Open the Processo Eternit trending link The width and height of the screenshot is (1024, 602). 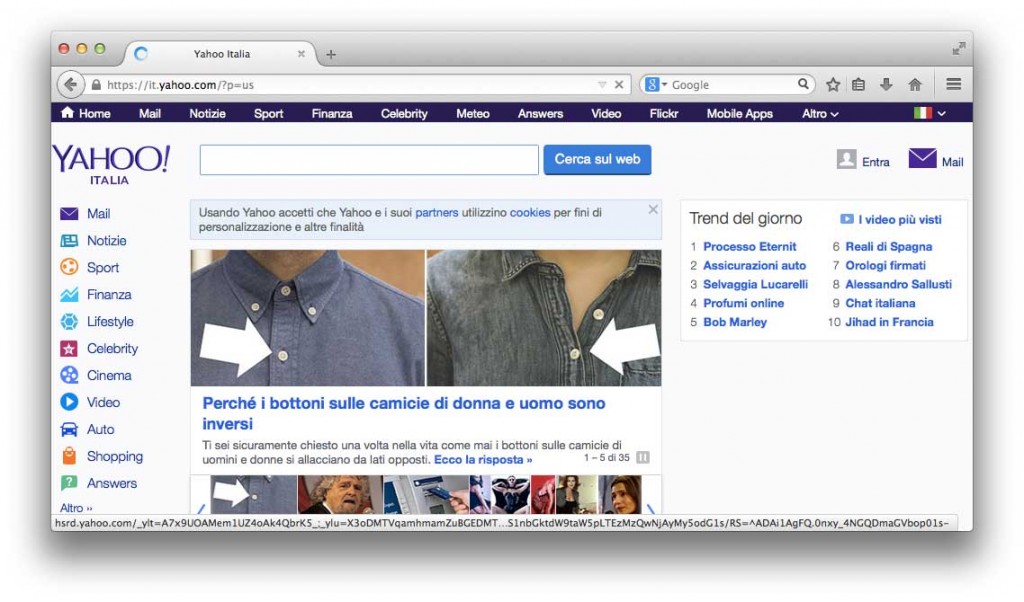[748, 246]
